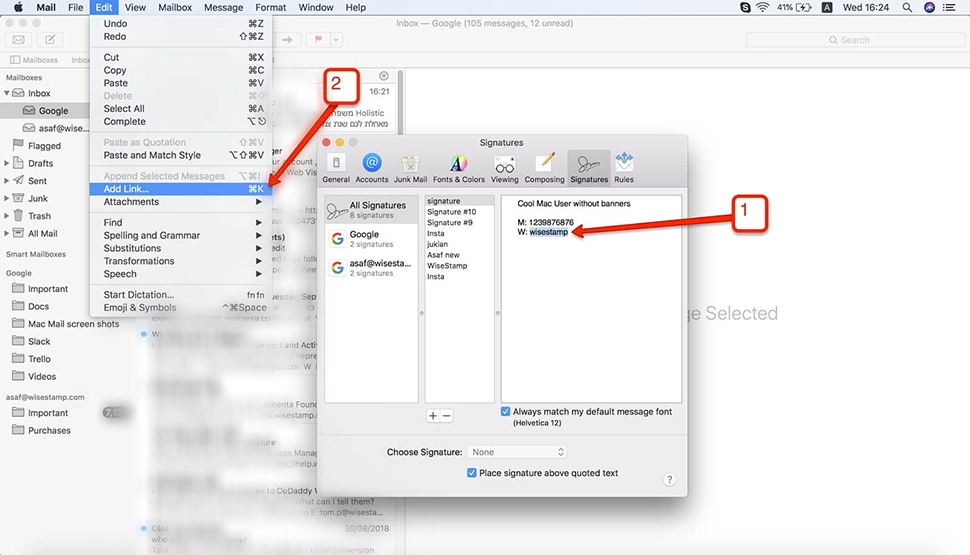The image size is (970, 555).
Task: Open the Junk Mail preferences tab
Action: (410, 168)
